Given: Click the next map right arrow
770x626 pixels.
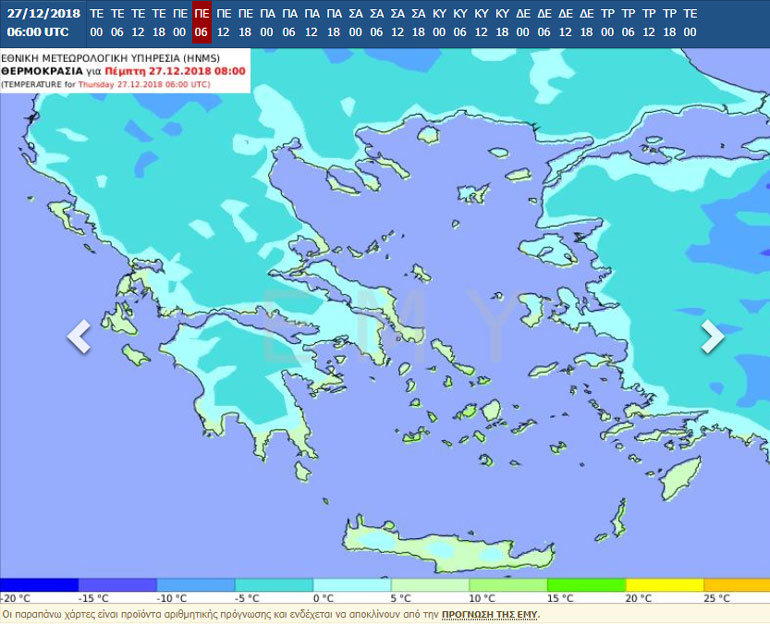Looking at the screenshot, I should (x=711, y=337).
